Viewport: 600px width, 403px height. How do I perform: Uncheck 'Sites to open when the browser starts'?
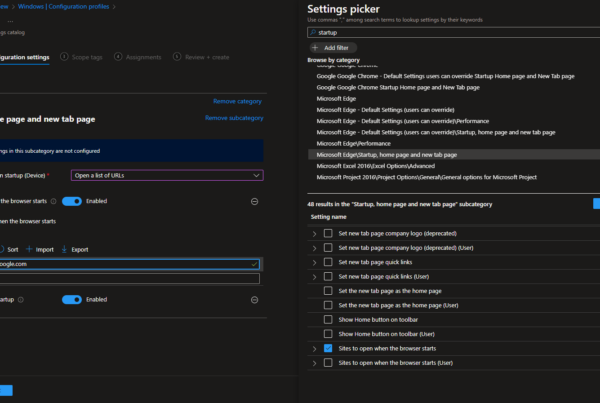328,348
